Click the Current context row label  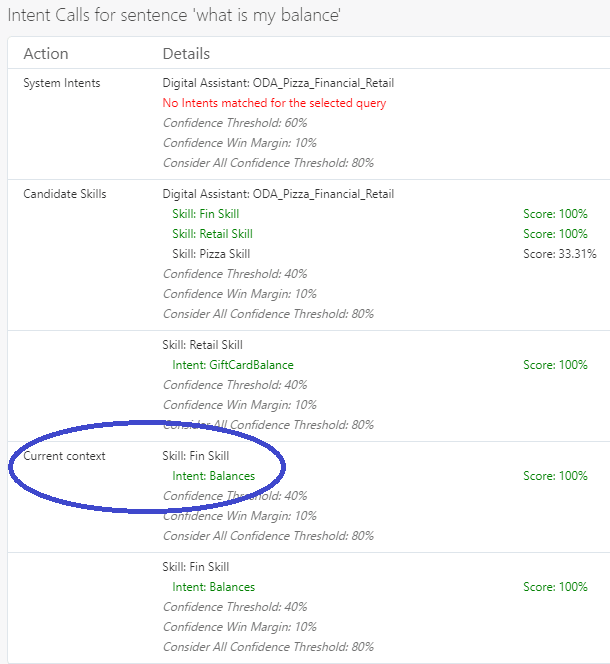click(64, 456)
